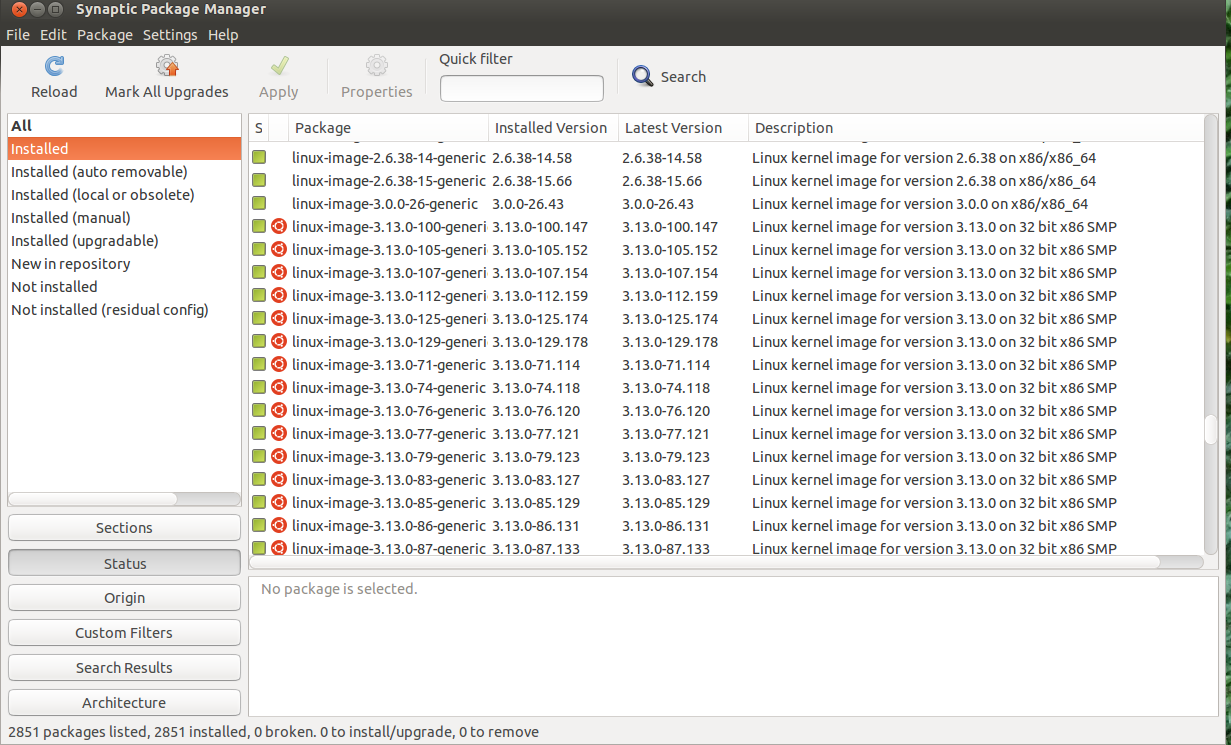Viewport: 1231px width, 745px height.
Task: Toggle status box for linux-image-3.13.0-86-generic
Action: click(x=259, y=526)
